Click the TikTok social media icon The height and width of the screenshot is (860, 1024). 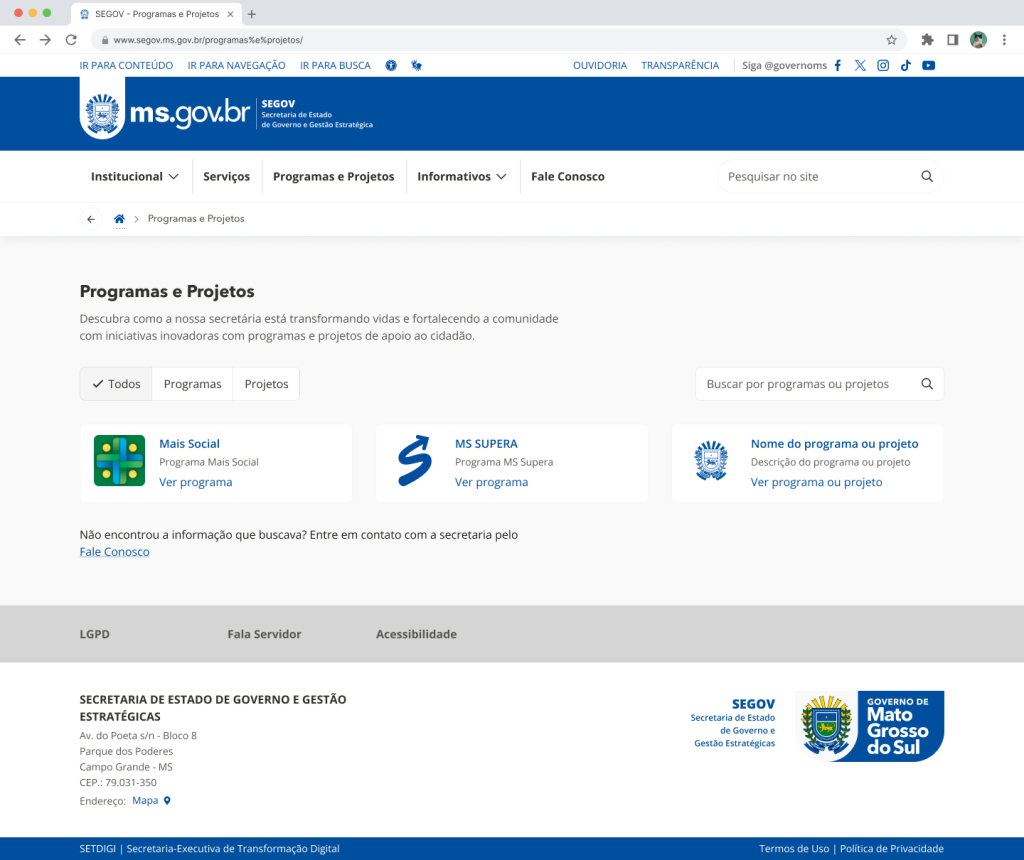click(x=906, y=65)
